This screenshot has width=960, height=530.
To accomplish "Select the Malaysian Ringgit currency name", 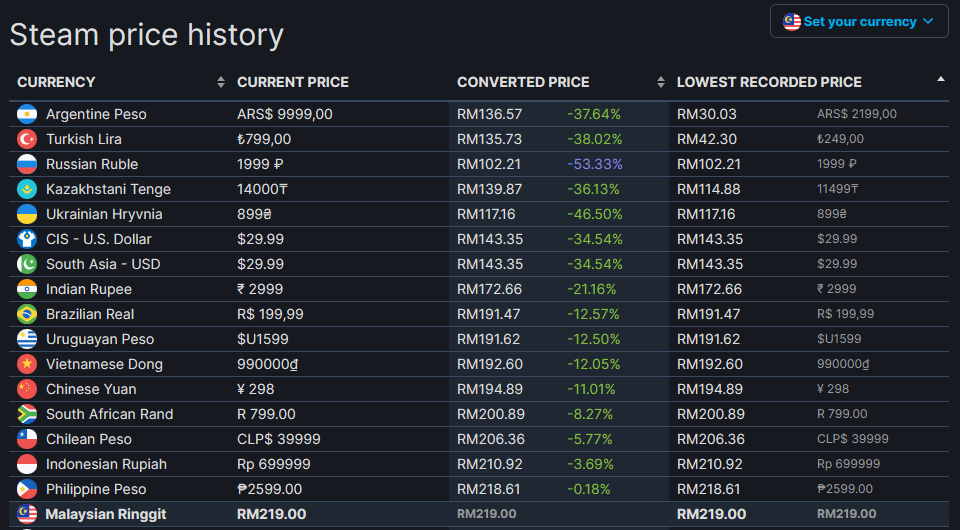I will pos(106,515).
